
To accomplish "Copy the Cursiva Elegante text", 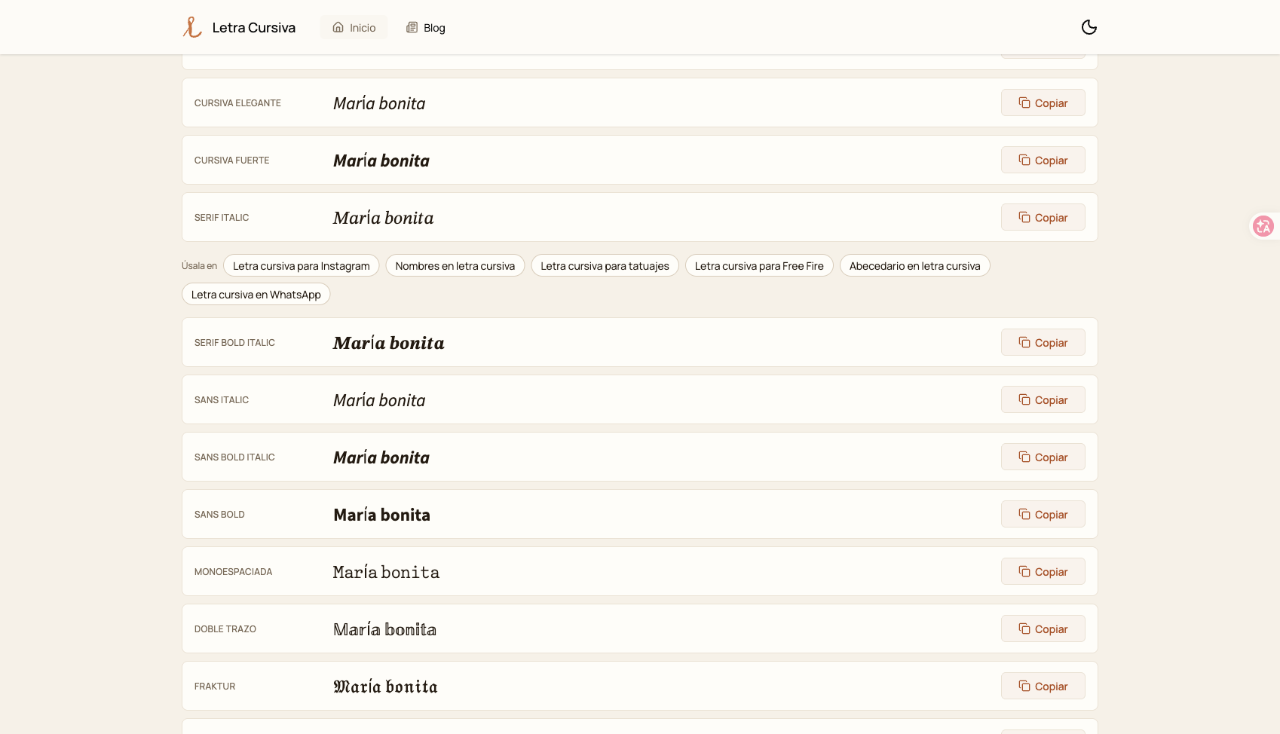I will tap(1043, 103).
